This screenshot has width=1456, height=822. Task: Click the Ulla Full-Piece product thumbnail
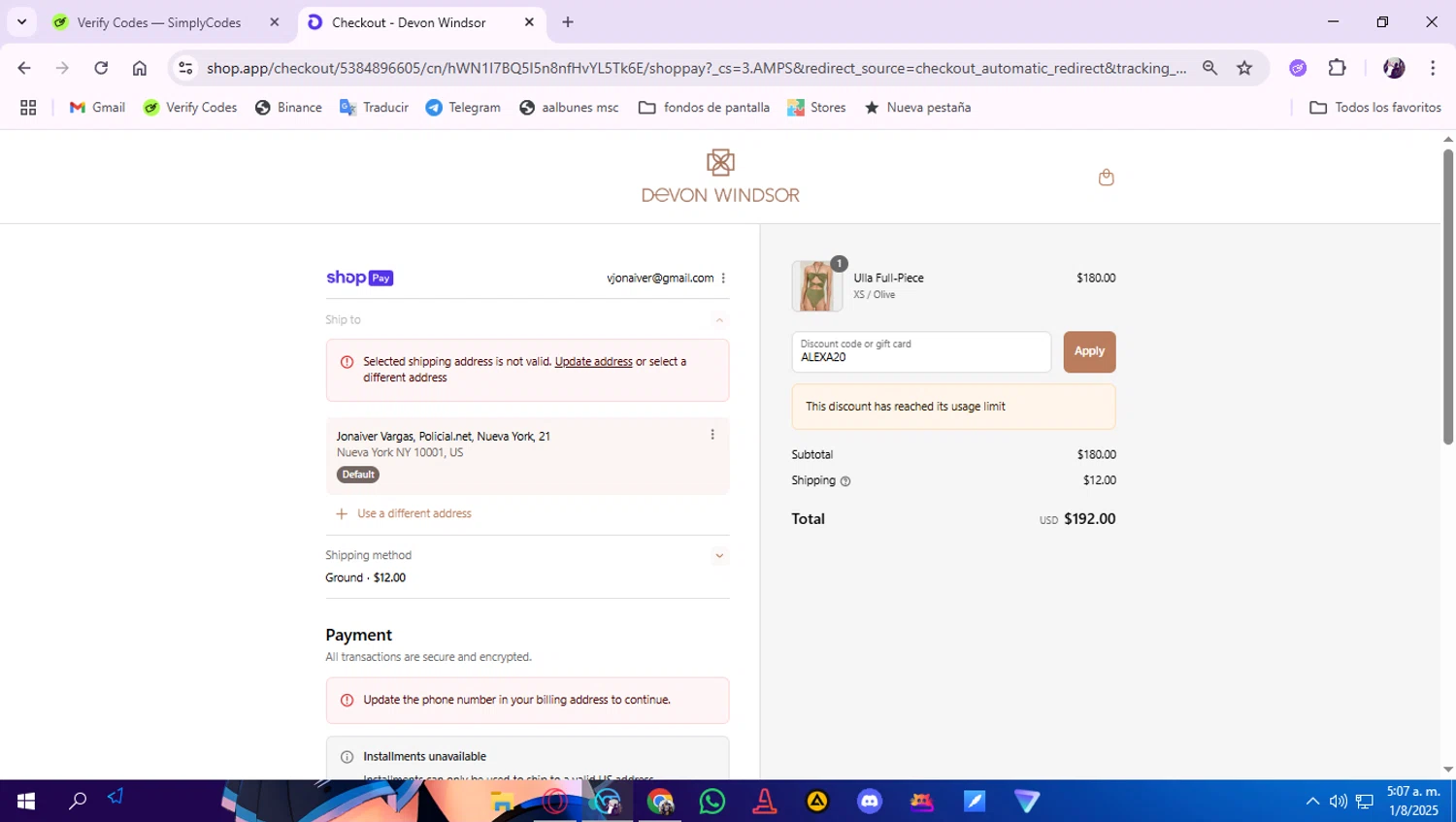(x=816, y=286)
